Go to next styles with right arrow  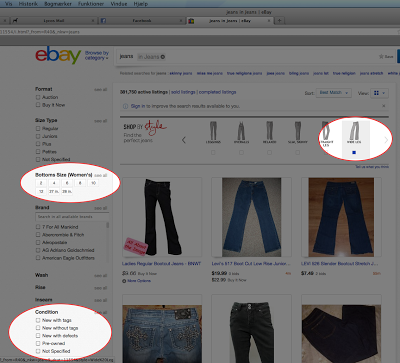[386, 140]
